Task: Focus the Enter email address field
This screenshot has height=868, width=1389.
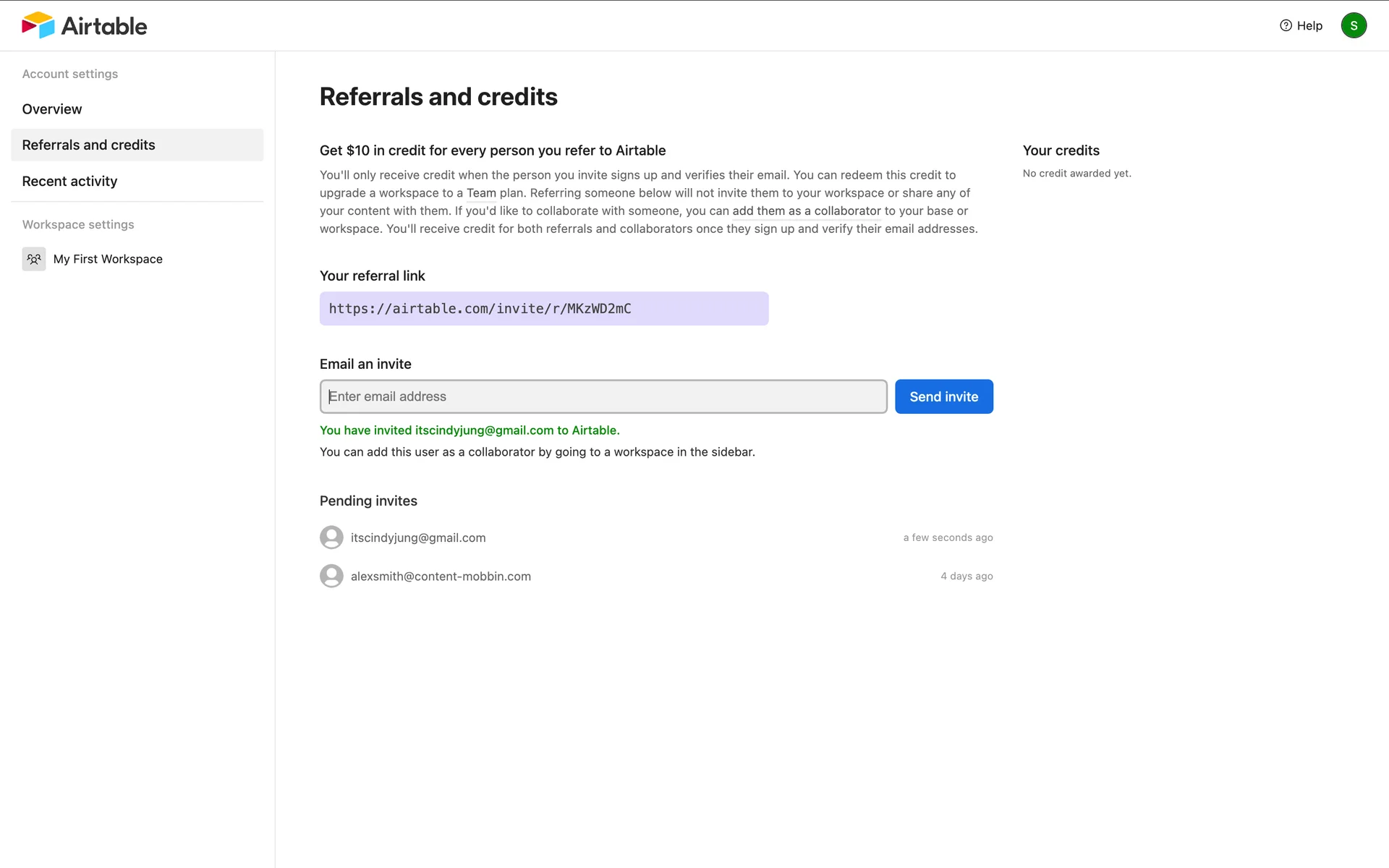Action: click(603, 396)
